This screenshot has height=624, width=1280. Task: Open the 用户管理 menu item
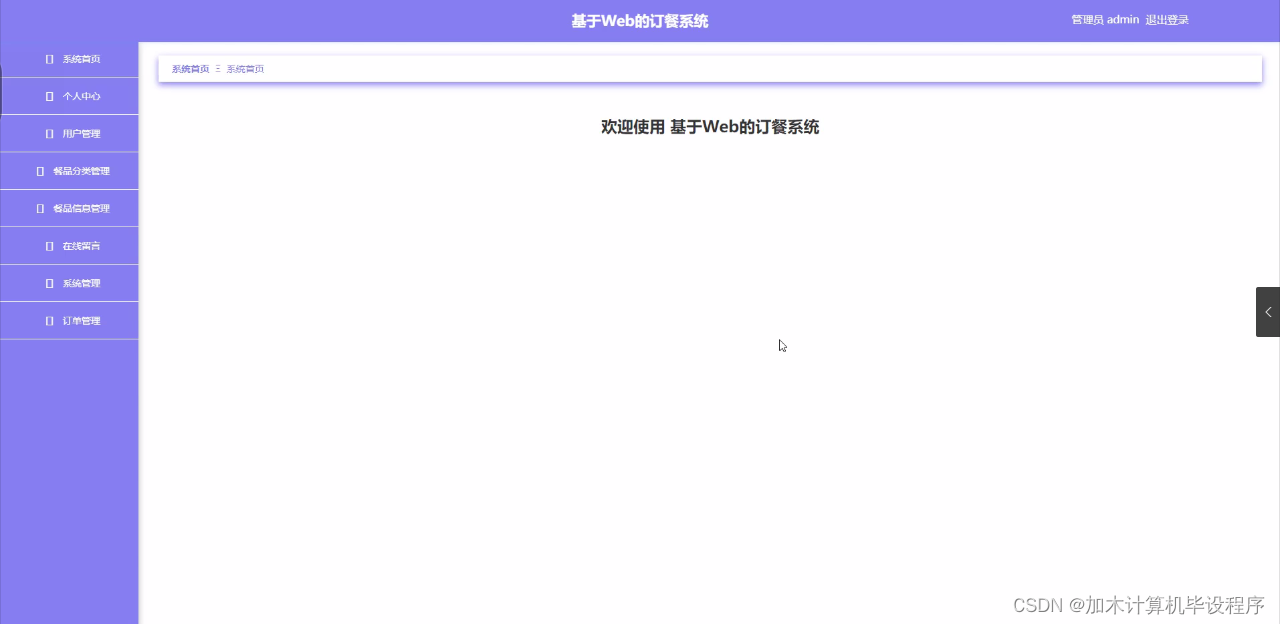80,133
